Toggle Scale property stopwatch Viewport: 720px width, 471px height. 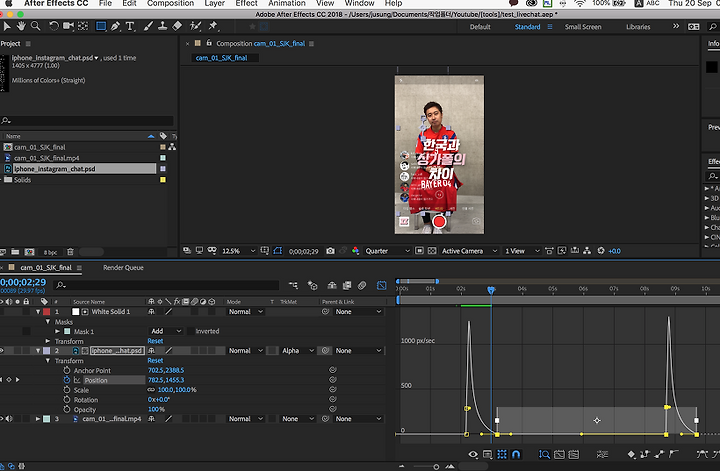(67, 390)
